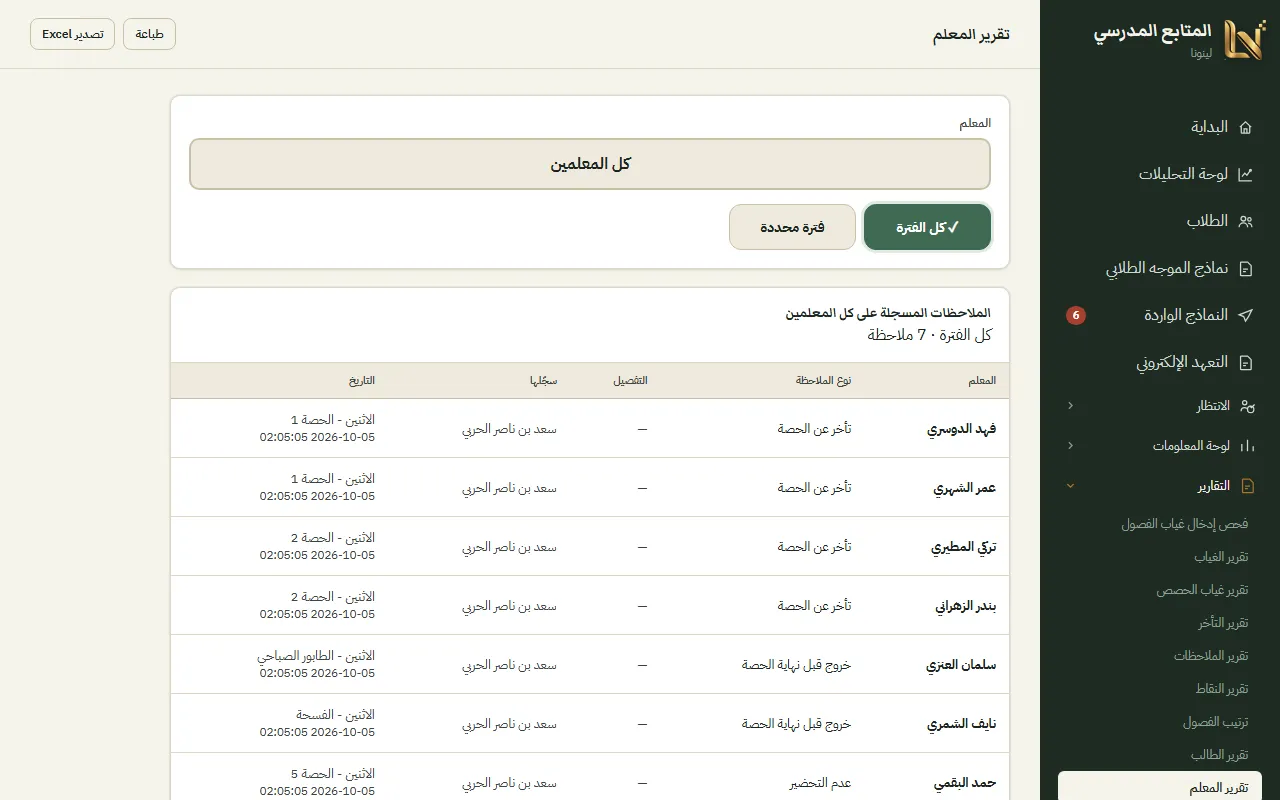
Task: Select the كل الفترة period option
Action: pos(927,227)
